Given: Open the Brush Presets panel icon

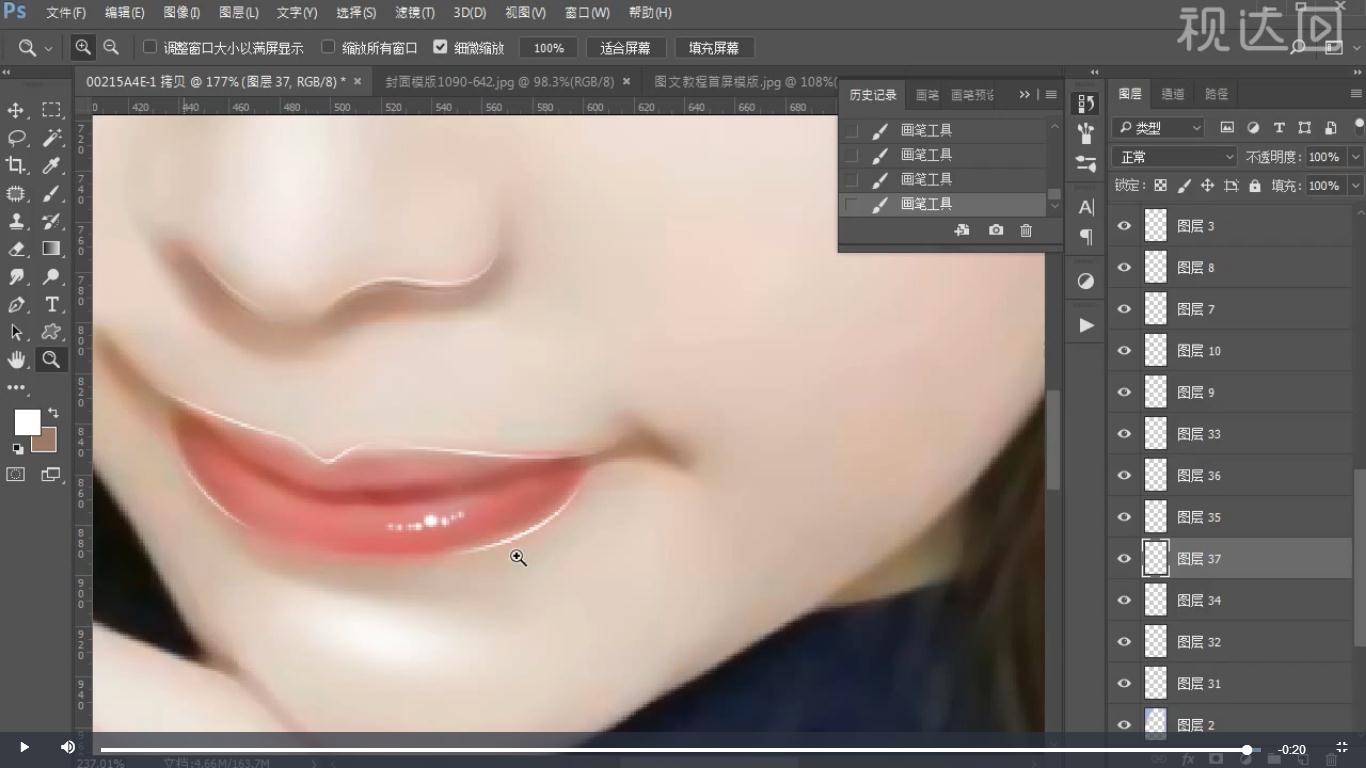Looking at the screenshot, I should (1086, 133).
